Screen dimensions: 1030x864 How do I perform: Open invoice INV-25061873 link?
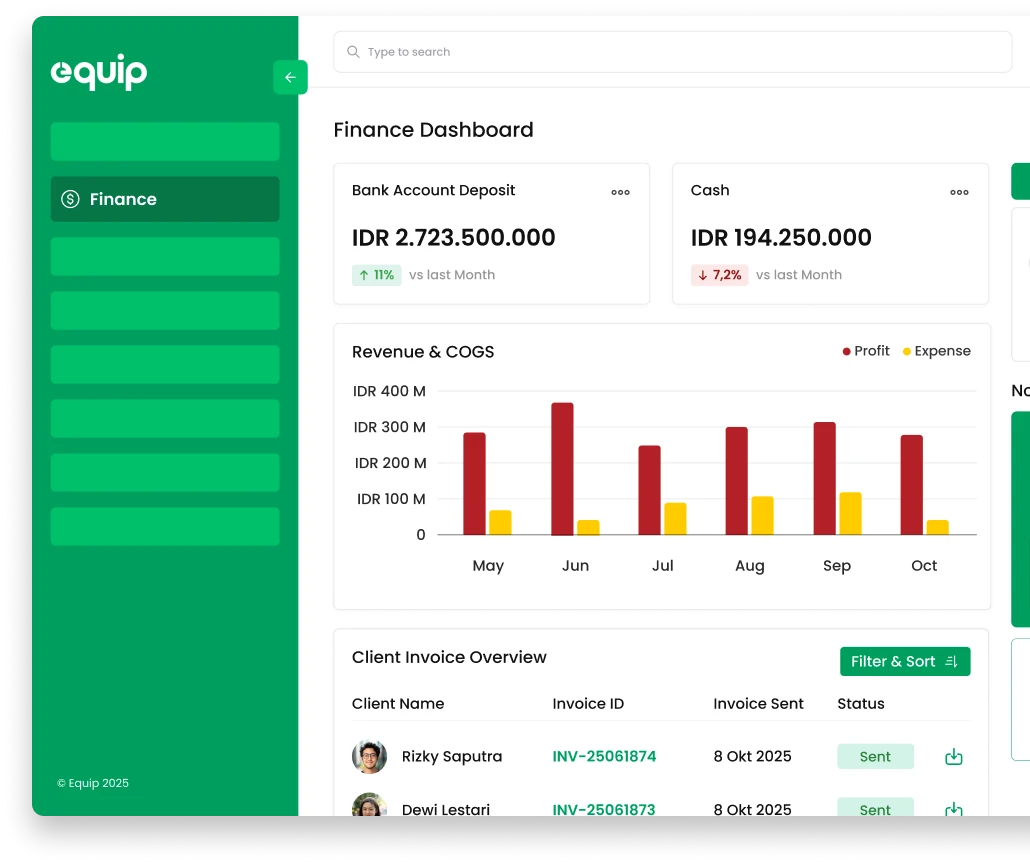point(604,808)
